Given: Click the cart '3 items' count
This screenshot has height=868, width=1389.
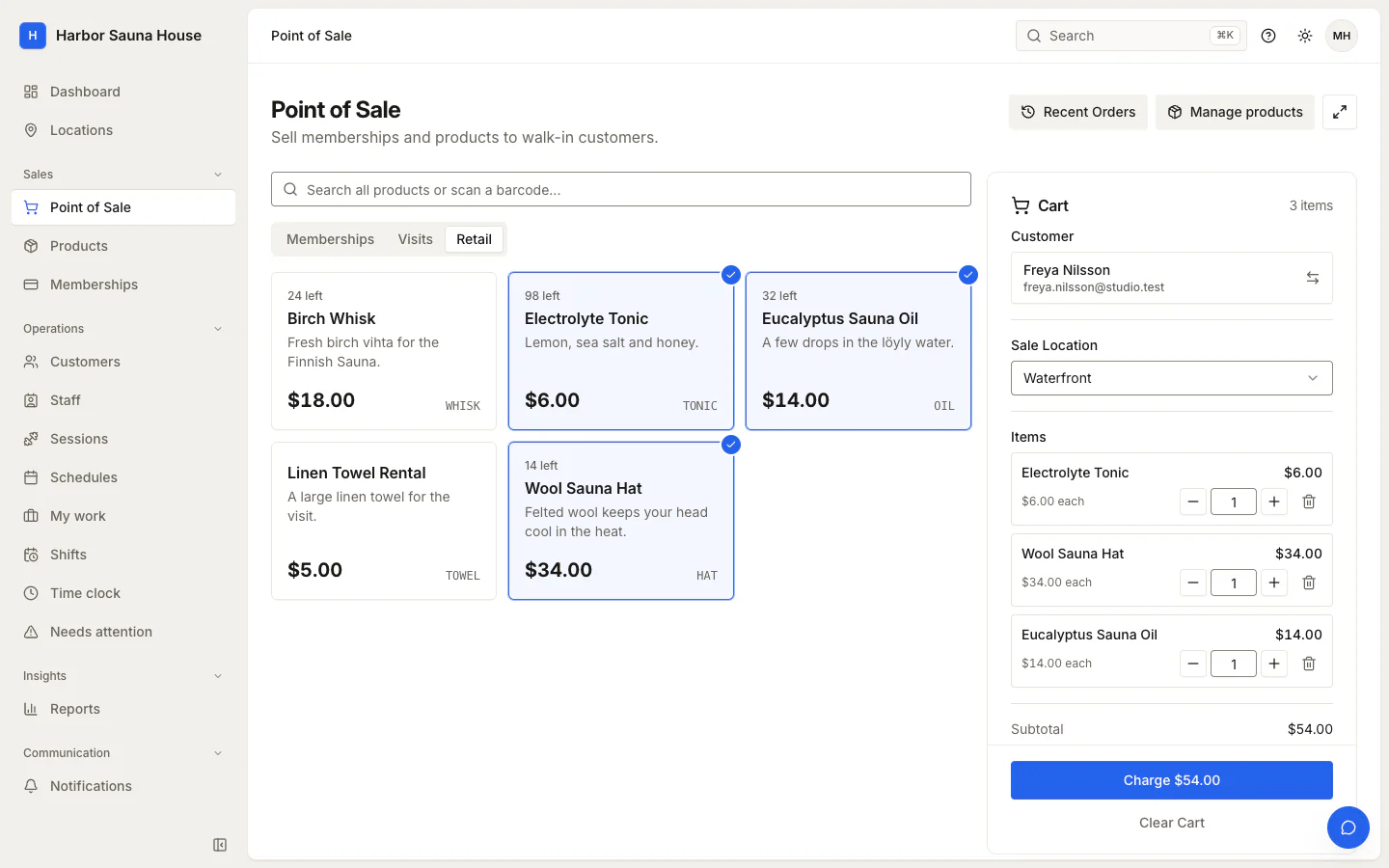Looking at the screenshot, I should [1311, 205].
